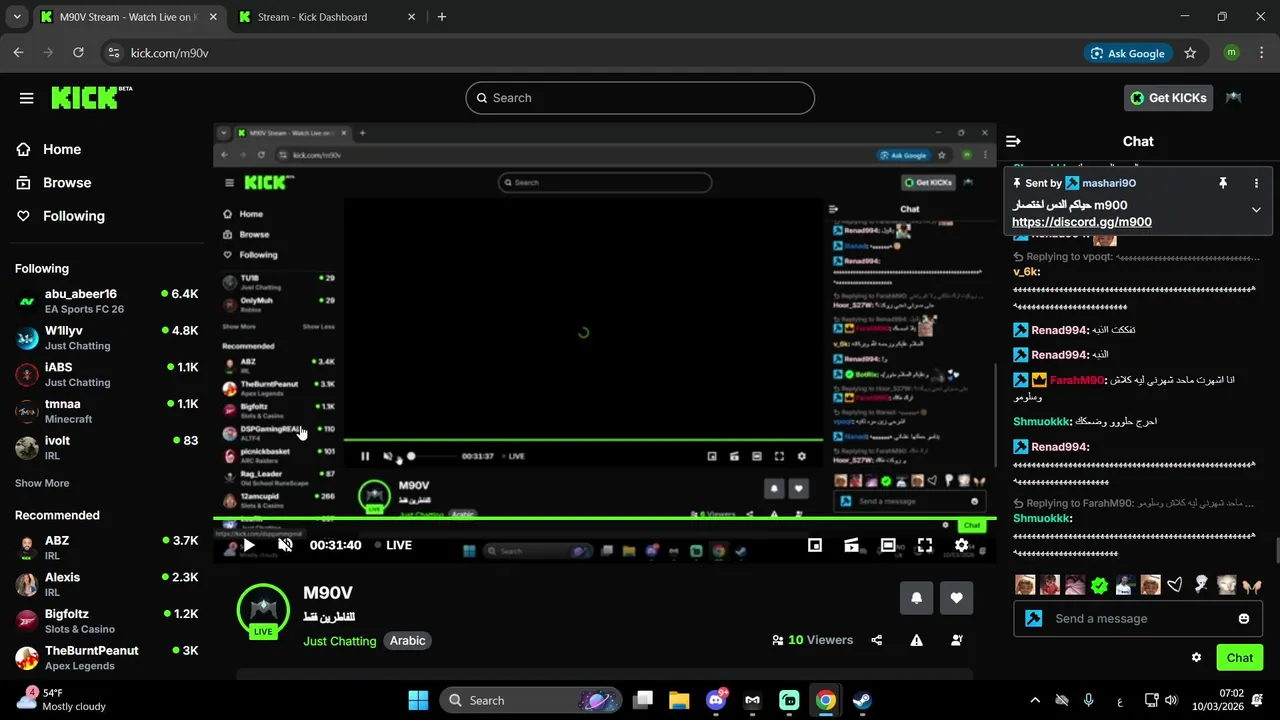The image size is (1280, 720).
Task: Report the stream via warning triangle icon
Action: (916, 640)
